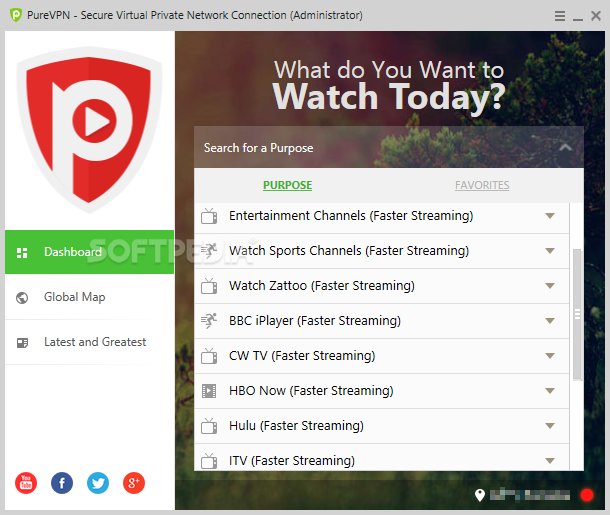610x515 pixels.
Task: Open the Dashboard menu item
Action: point(89,252)
